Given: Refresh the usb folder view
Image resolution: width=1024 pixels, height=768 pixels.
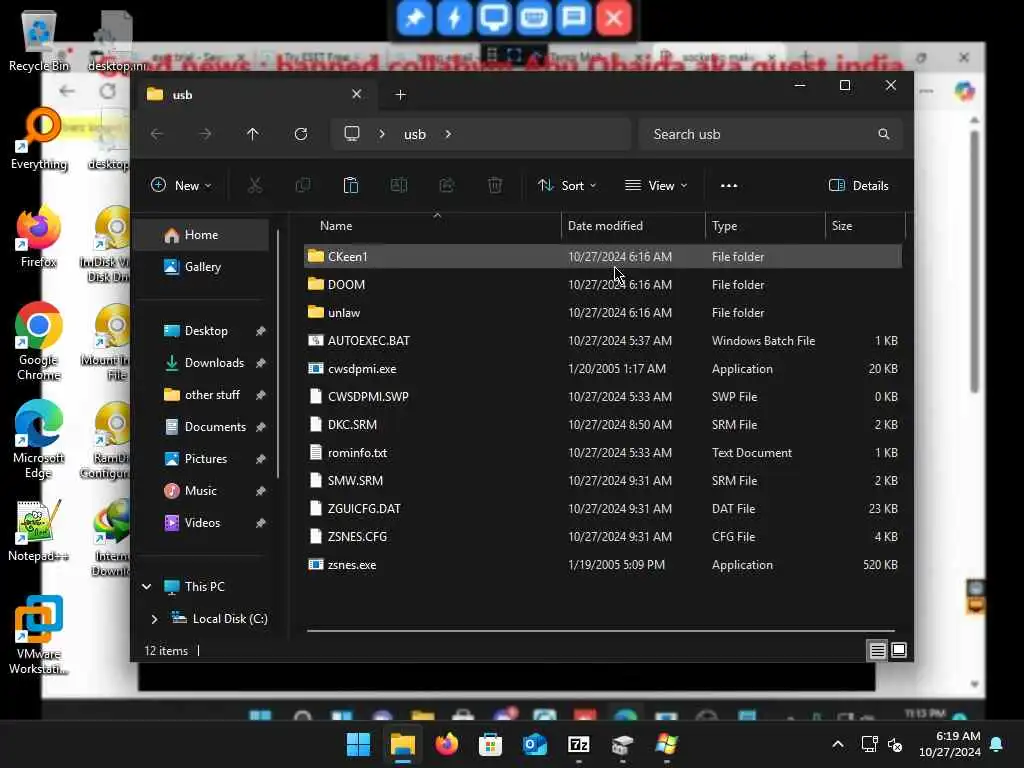Looking at the screenshot, I should click(301, 134).
